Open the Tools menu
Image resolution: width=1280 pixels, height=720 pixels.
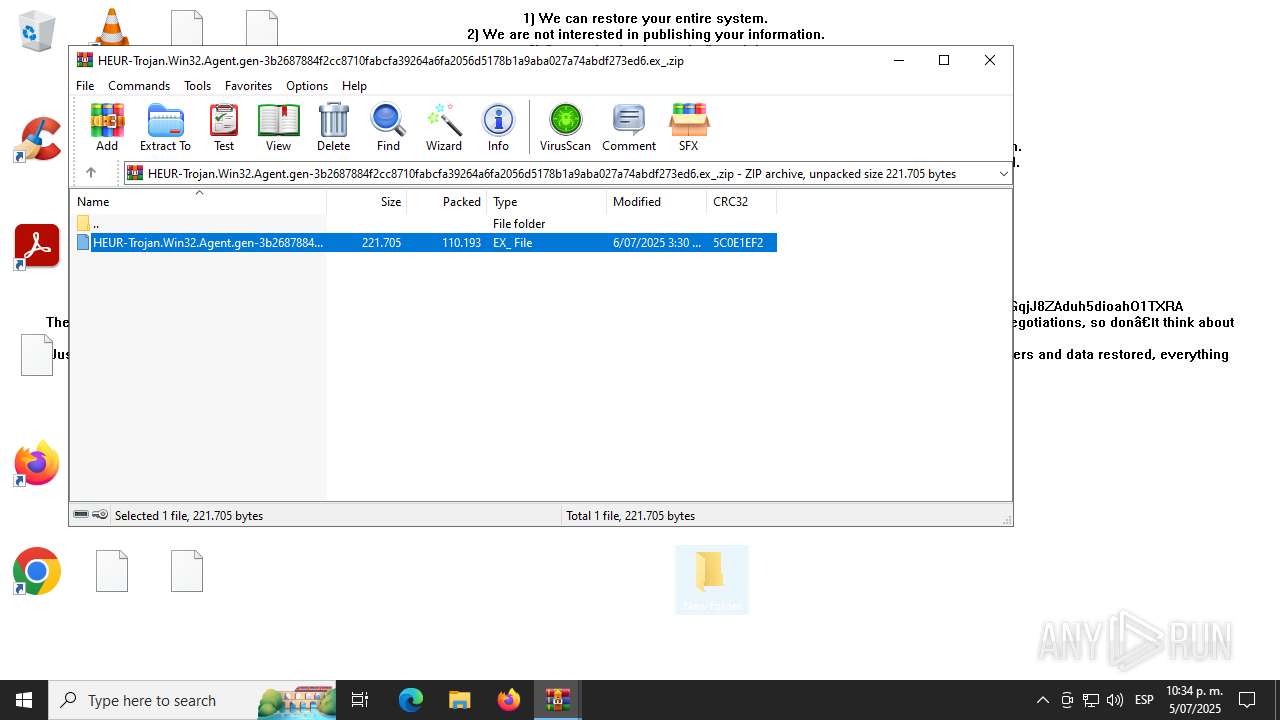tap(197, 86)
